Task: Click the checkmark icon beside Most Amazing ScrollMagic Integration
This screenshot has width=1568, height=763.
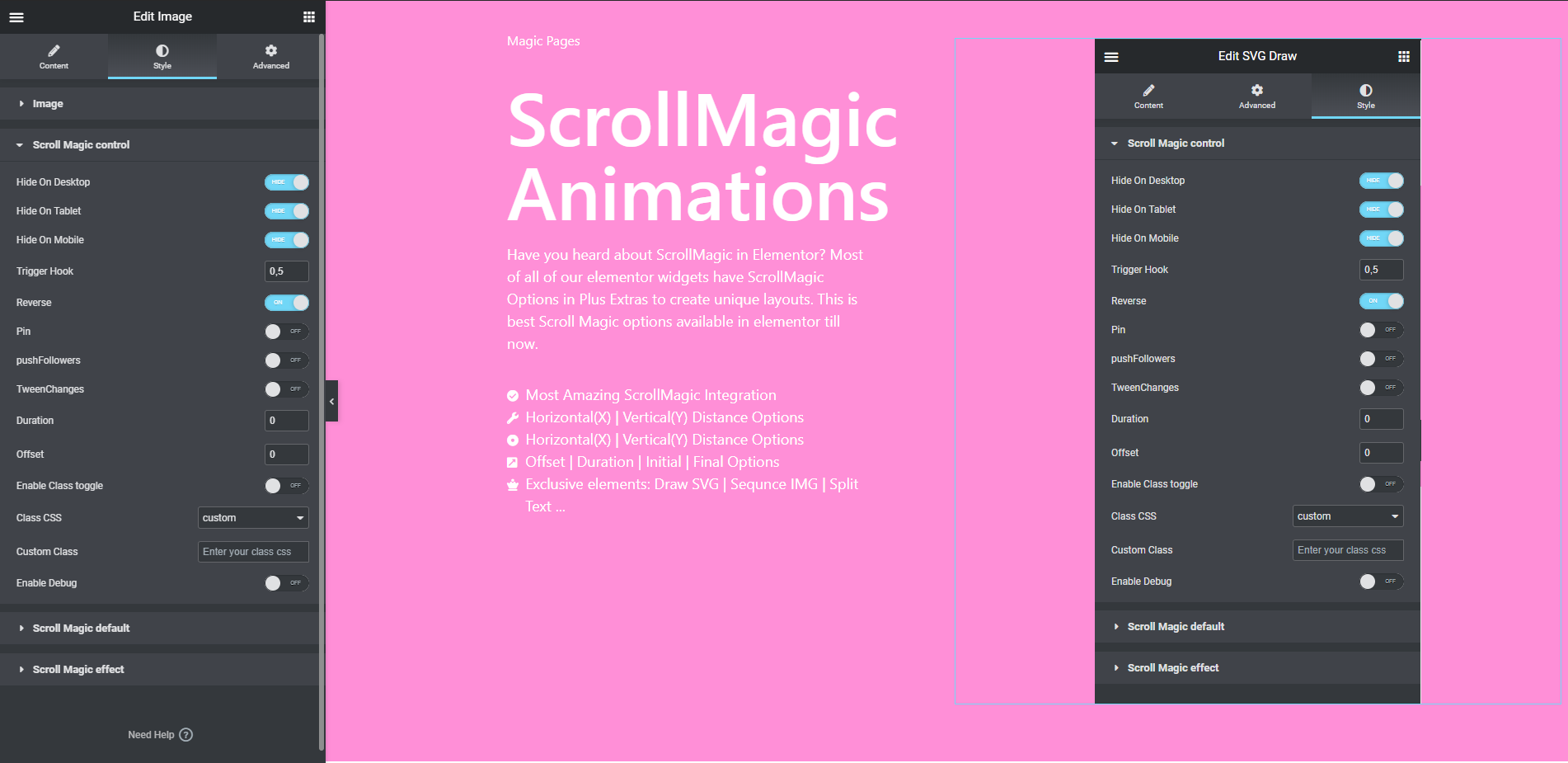Action: (x=513, y=396)
